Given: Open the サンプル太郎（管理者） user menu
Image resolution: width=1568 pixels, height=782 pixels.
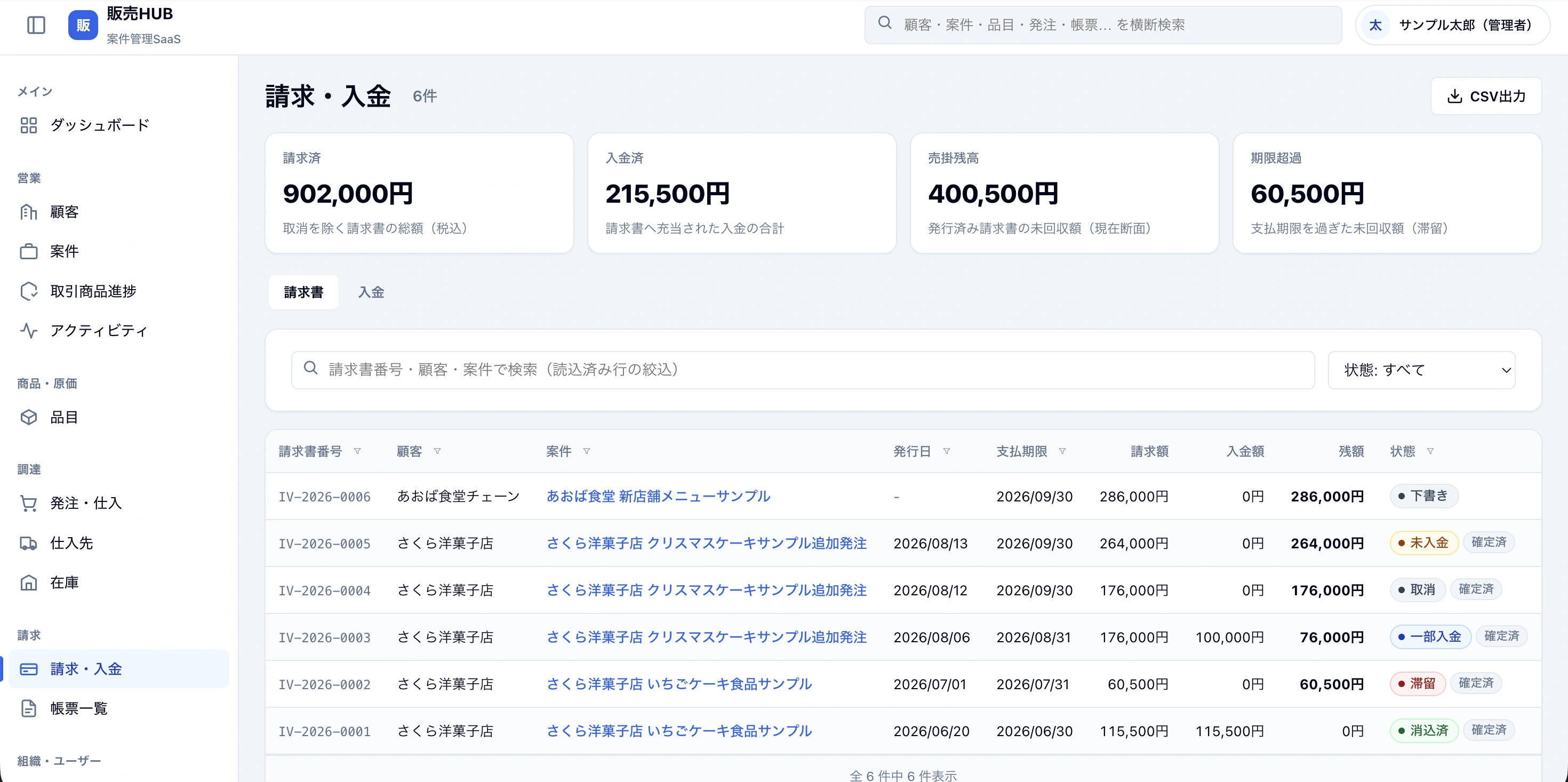Looking at the screenshot, I should tap(1452, 25).
